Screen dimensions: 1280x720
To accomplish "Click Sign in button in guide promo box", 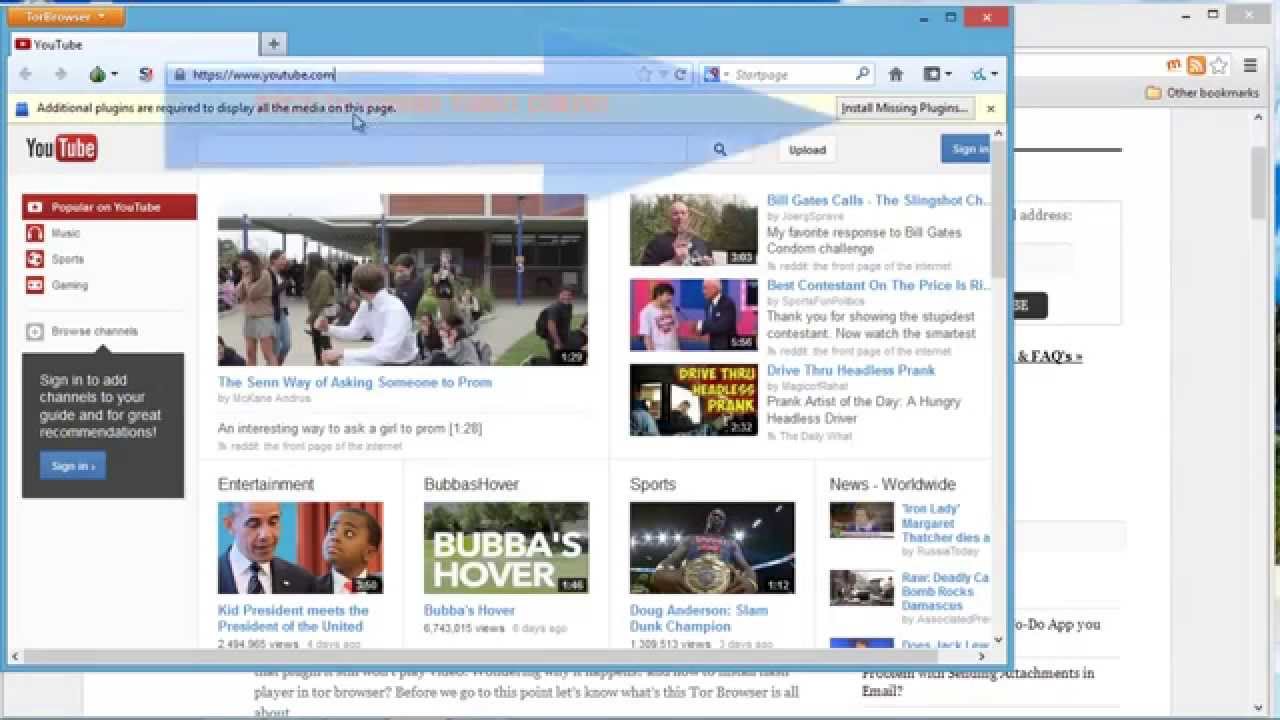I will 73,466.
